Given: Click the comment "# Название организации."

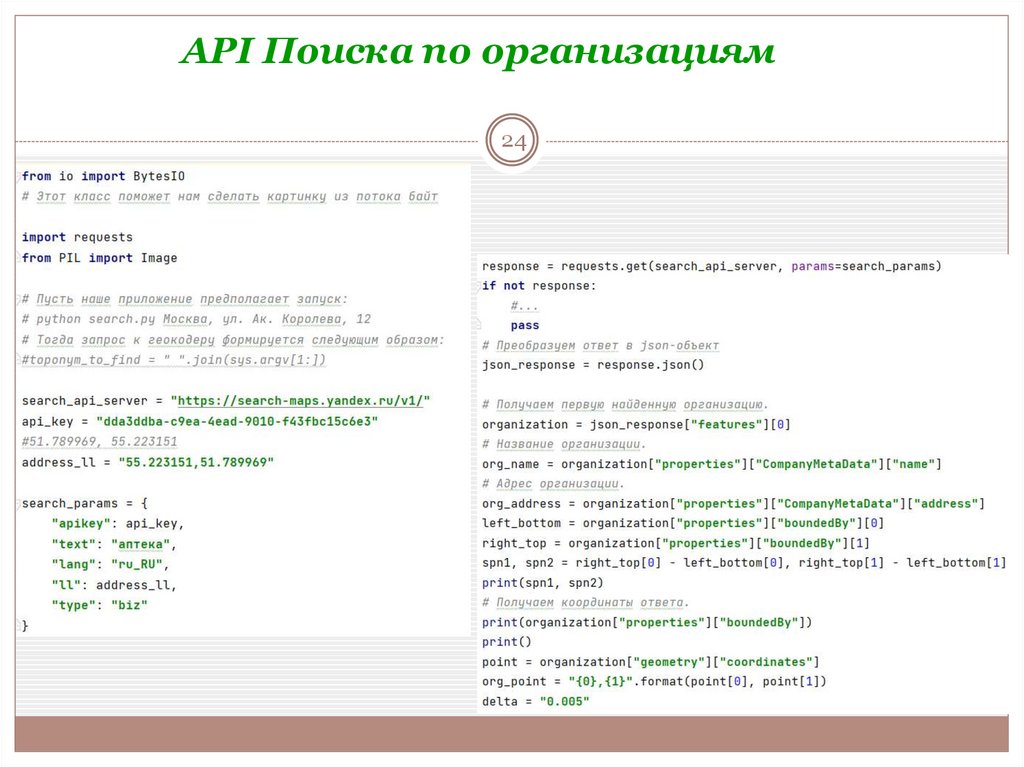Looking at the screenshot, I should (x=564, y=444).
